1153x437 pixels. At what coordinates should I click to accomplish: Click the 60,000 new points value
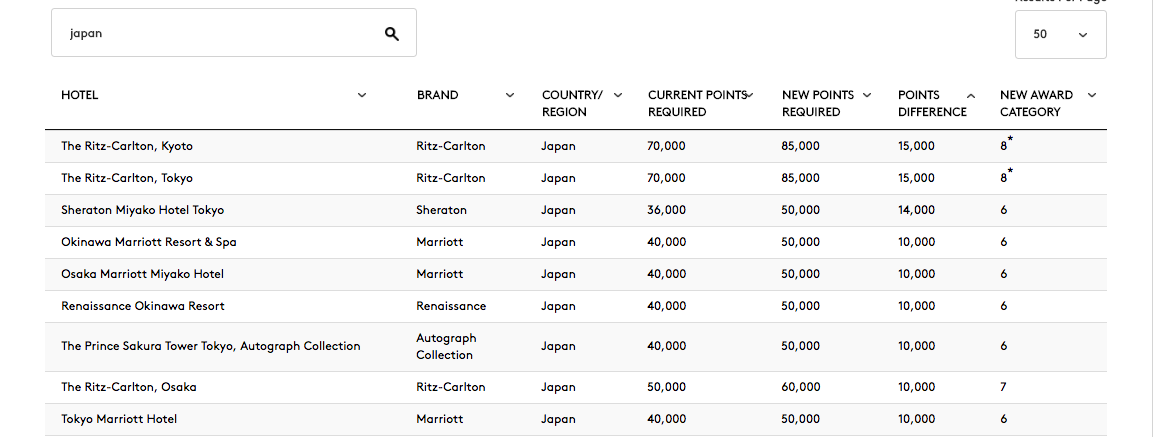(x=801, y=387)
